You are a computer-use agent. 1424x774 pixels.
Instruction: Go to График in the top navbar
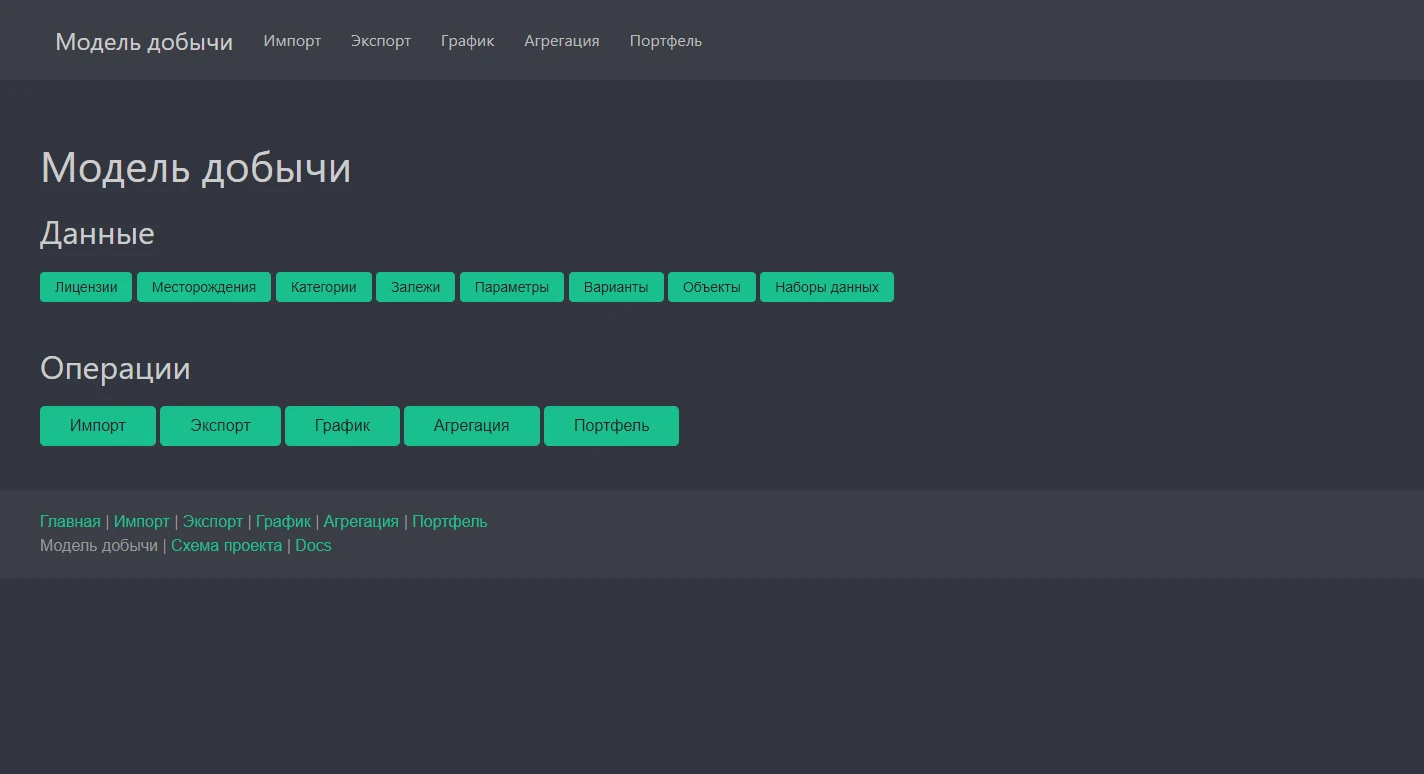(467, 41)
